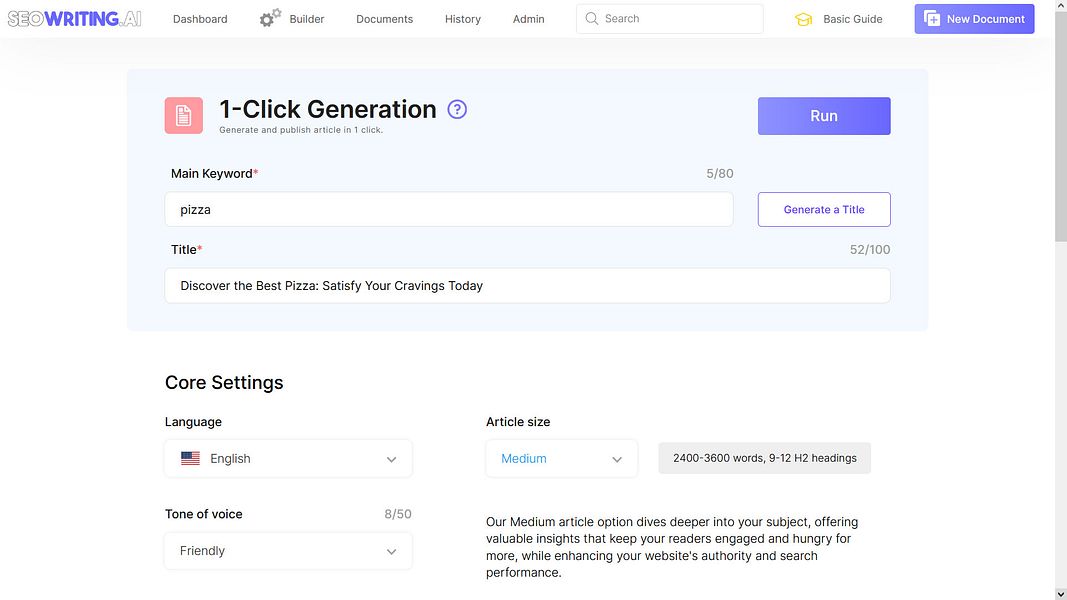Image resolution: width=1067 pixels, height=600 pixels.
Task: Click the SEOWRITING.AI logo
Action: point(72,18)
